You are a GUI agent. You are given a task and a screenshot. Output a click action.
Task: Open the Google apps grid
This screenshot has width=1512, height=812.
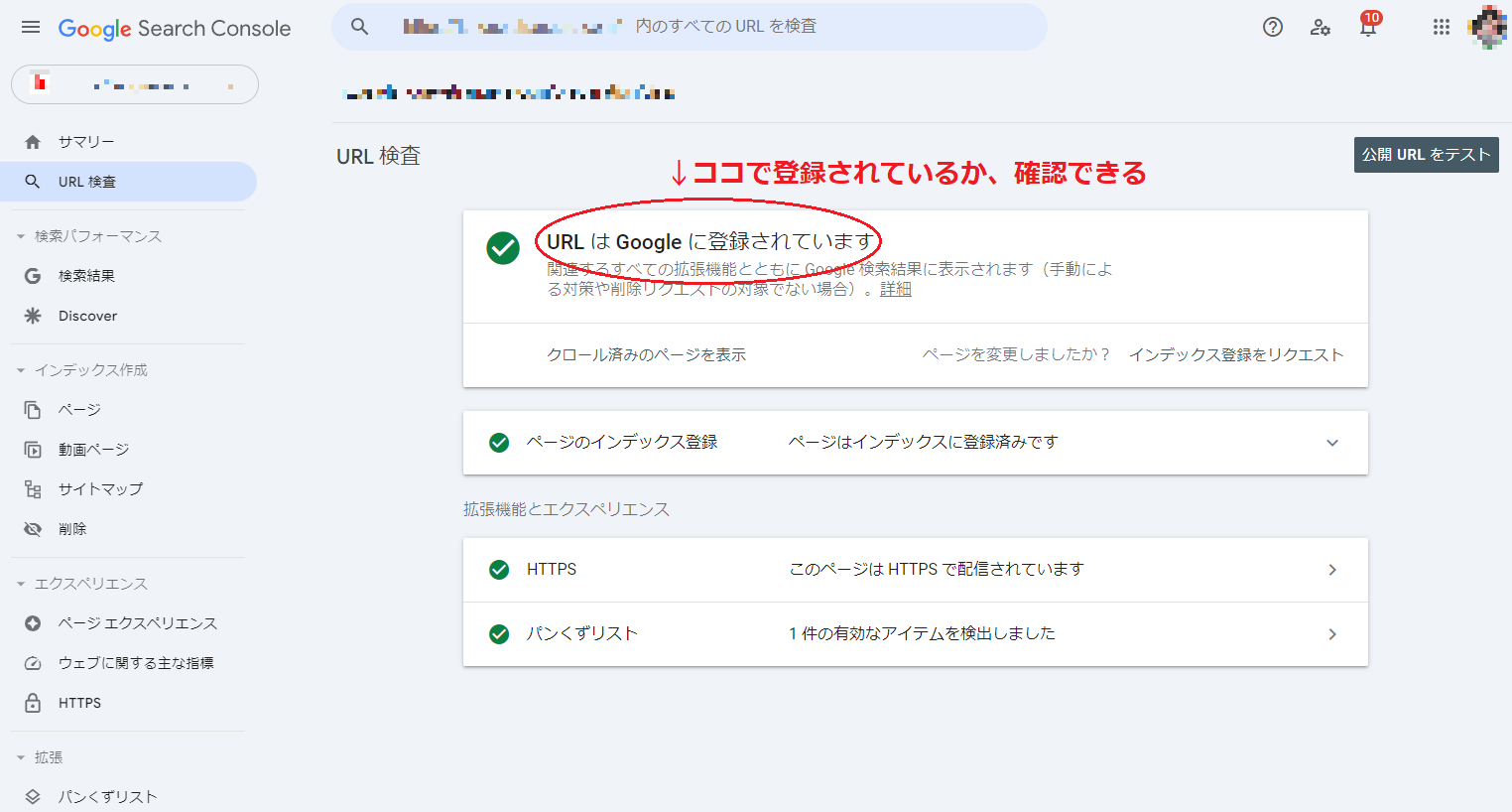point(1442,27)
